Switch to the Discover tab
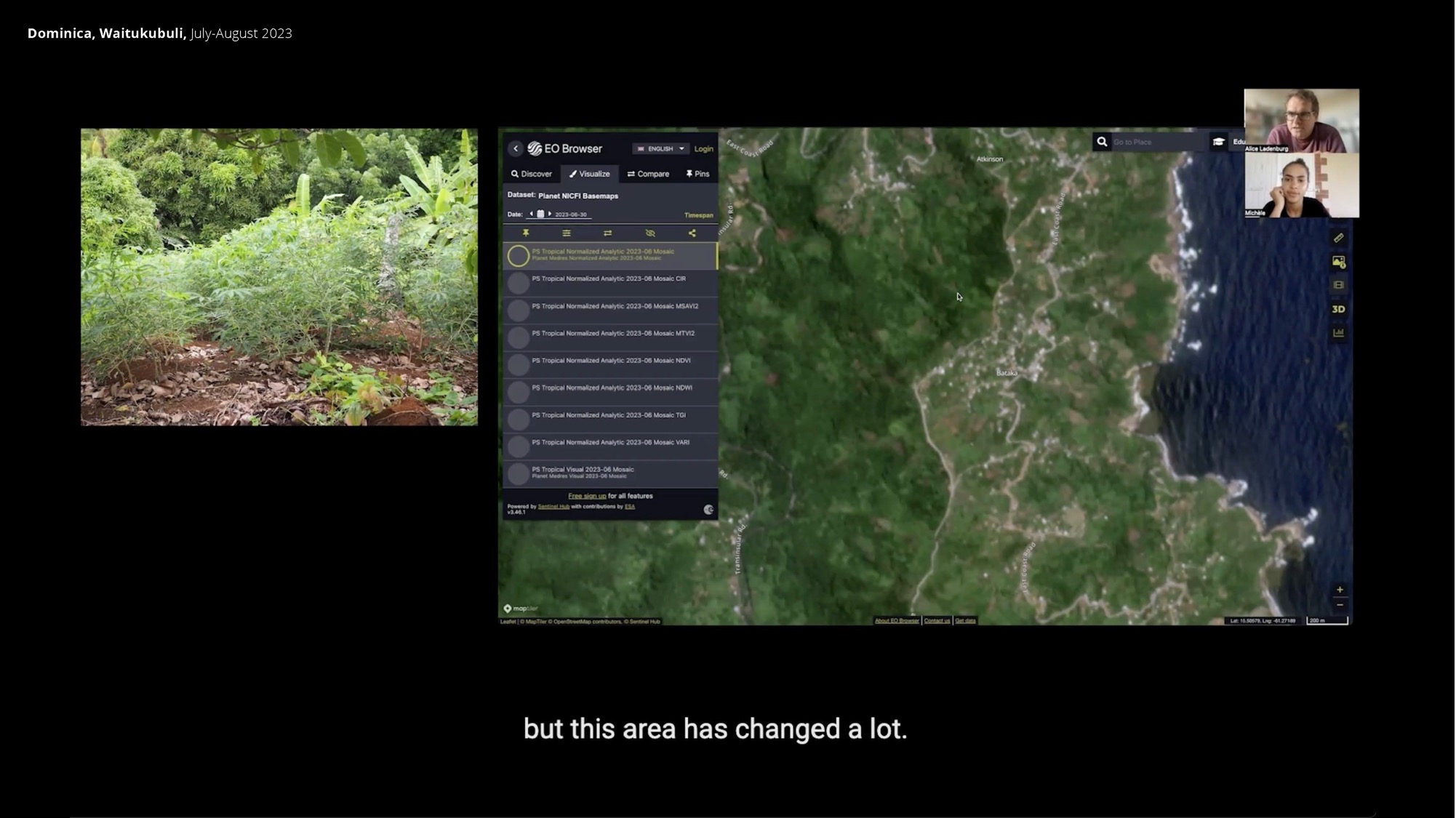This screenshot has width=1456, height=818. click(532, 174)
